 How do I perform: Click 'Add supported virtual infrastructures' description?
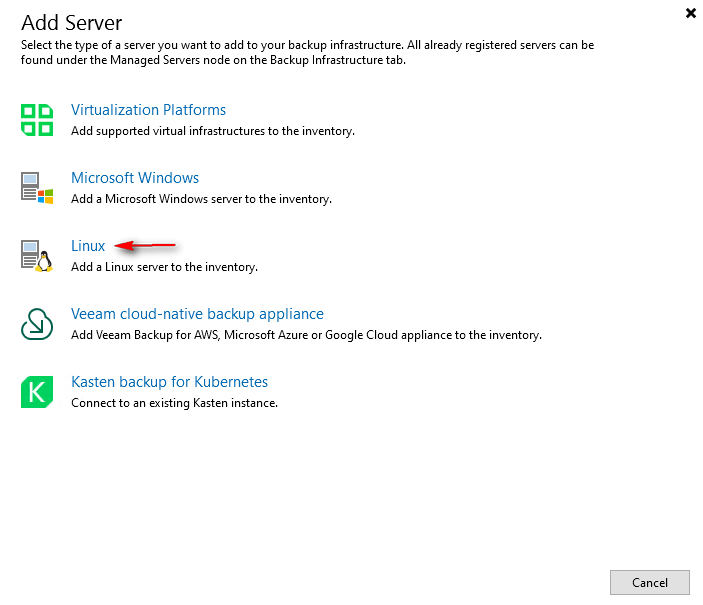[x=212, y=131]
